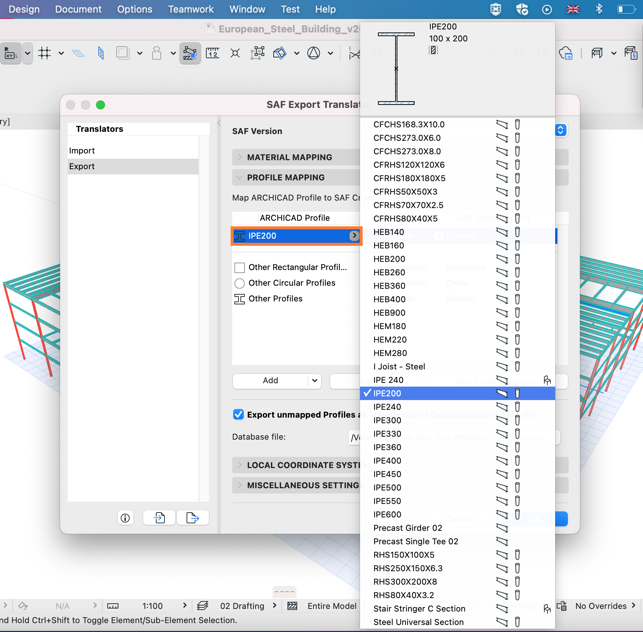The height and width of the screenshot is (632, 643).
Task: Click the circled triangle toolbar icon
Action: (314, 53)
